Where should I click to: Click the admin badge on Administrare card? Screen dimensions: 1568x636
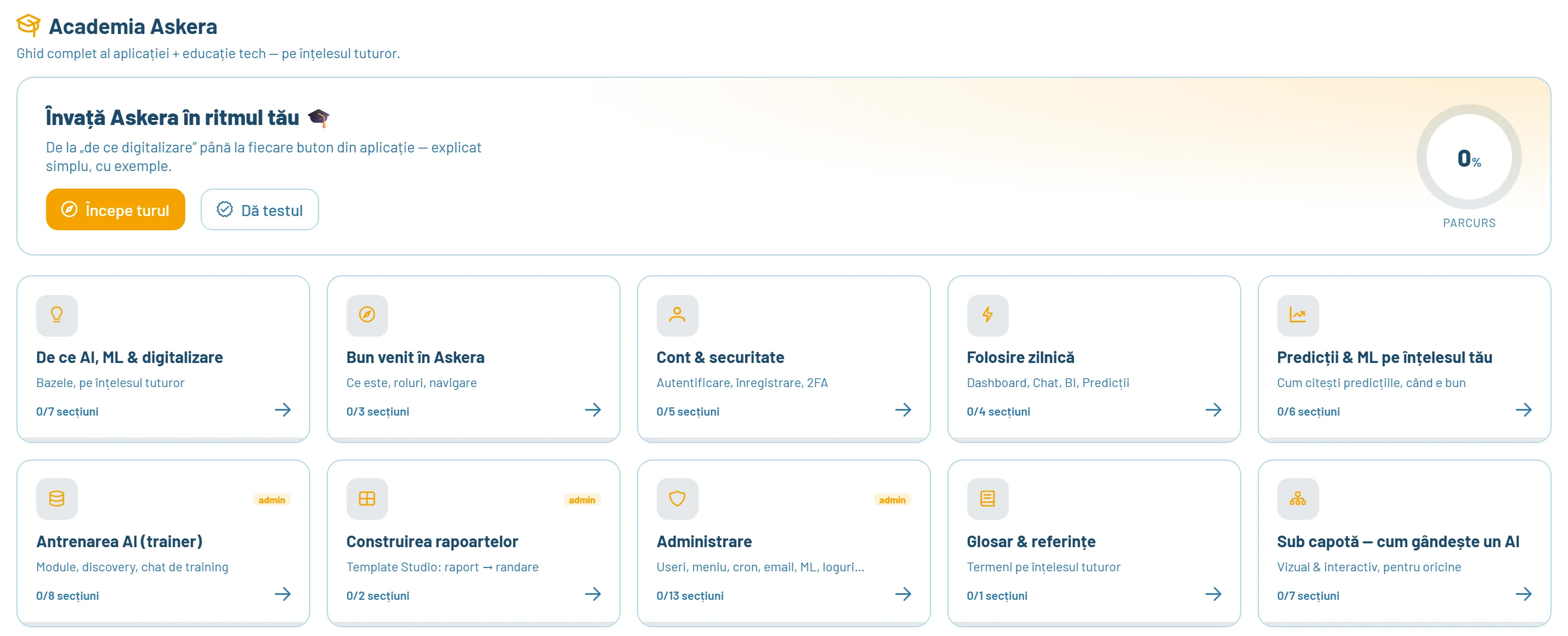(x=892, y=500)
